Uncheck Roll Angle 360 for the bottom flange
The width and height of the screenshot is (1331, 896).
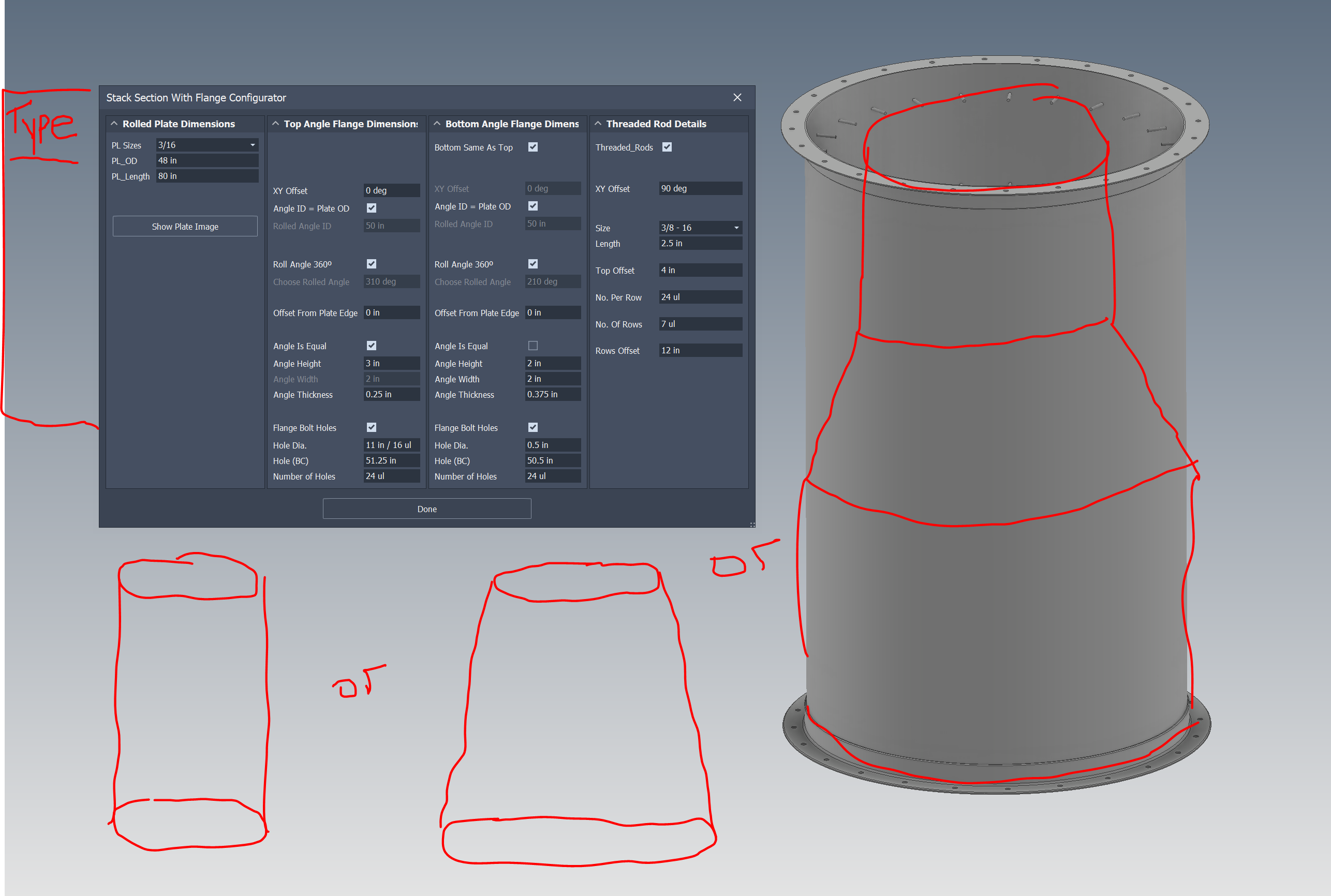tap(533, 263)
